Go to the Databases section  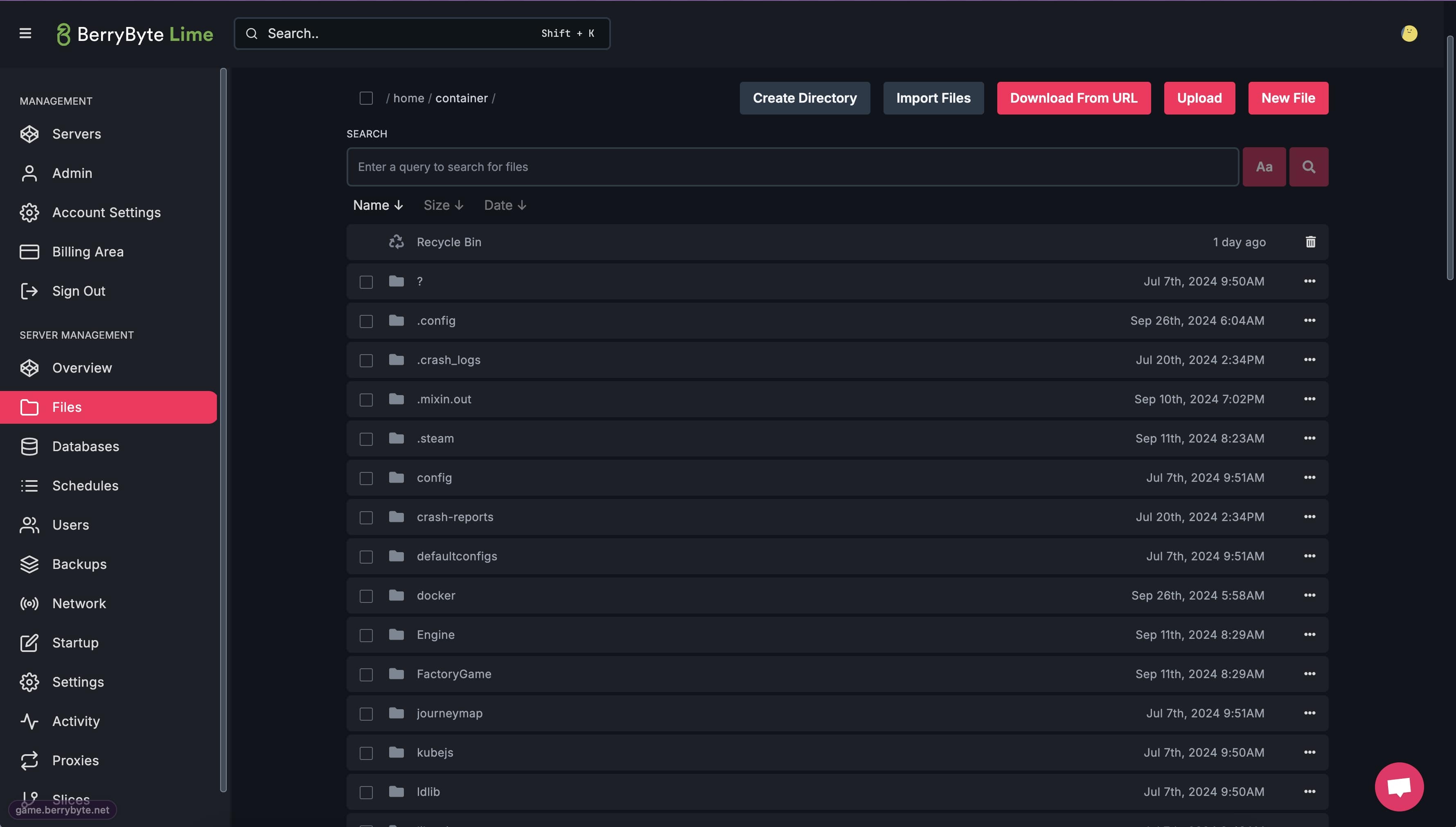tap(85, 447)
